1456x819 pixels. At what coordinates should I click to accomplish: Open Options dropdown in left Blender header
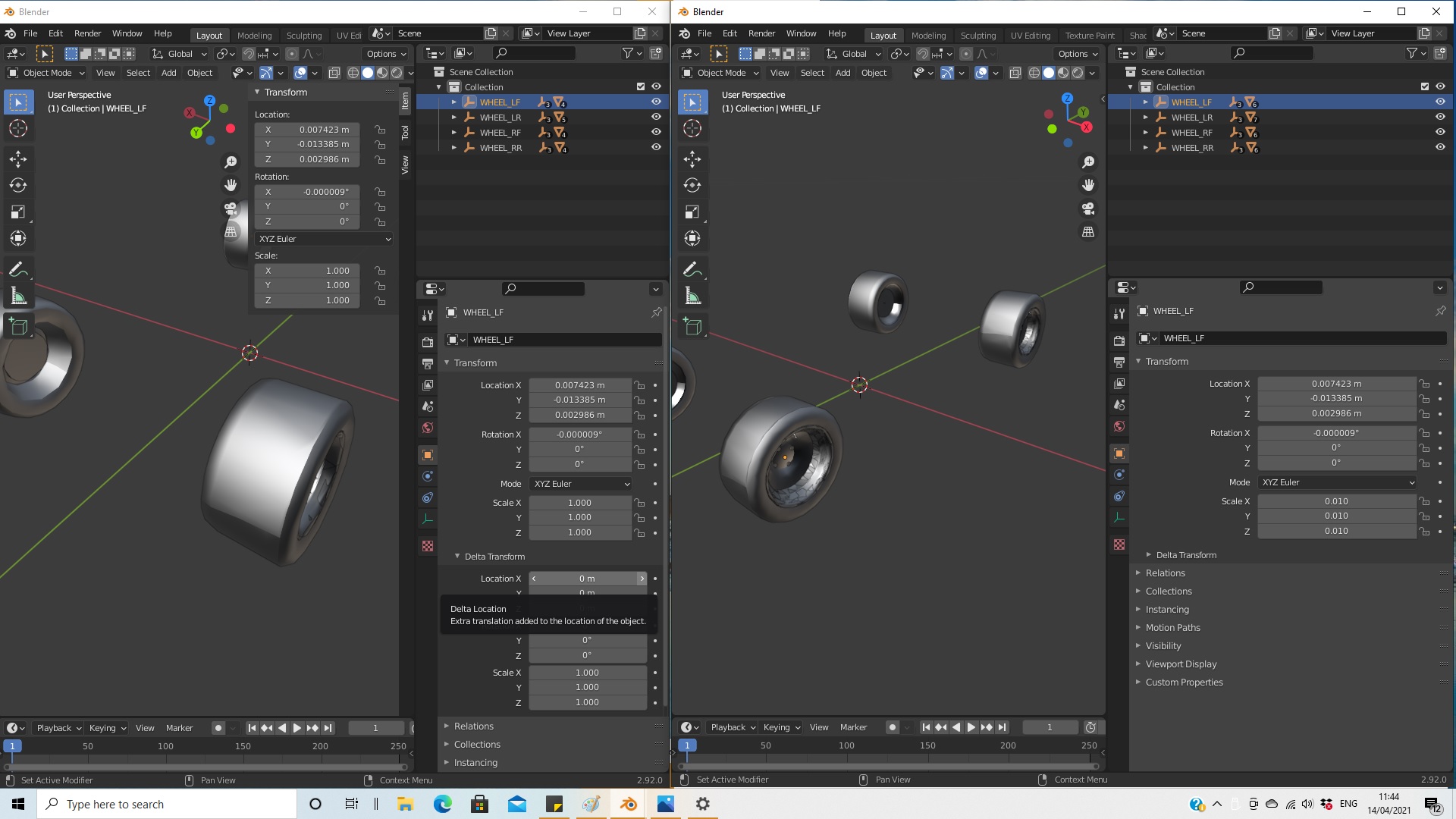(386, 54)
